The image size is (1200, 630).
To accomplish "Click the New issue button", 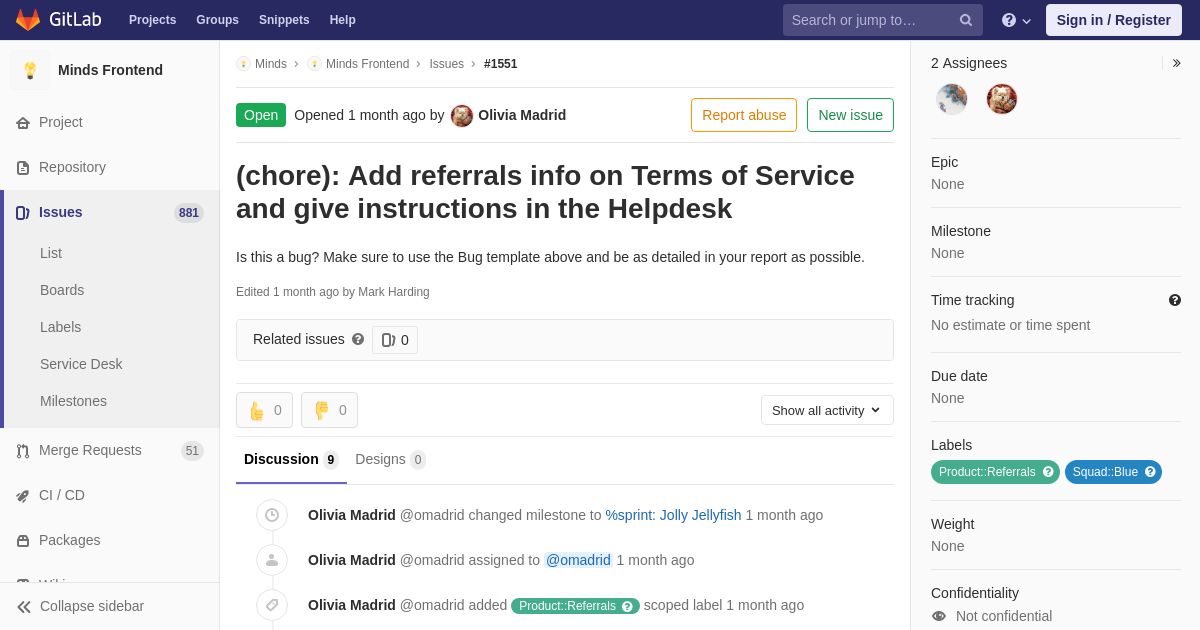I will 850,115.
